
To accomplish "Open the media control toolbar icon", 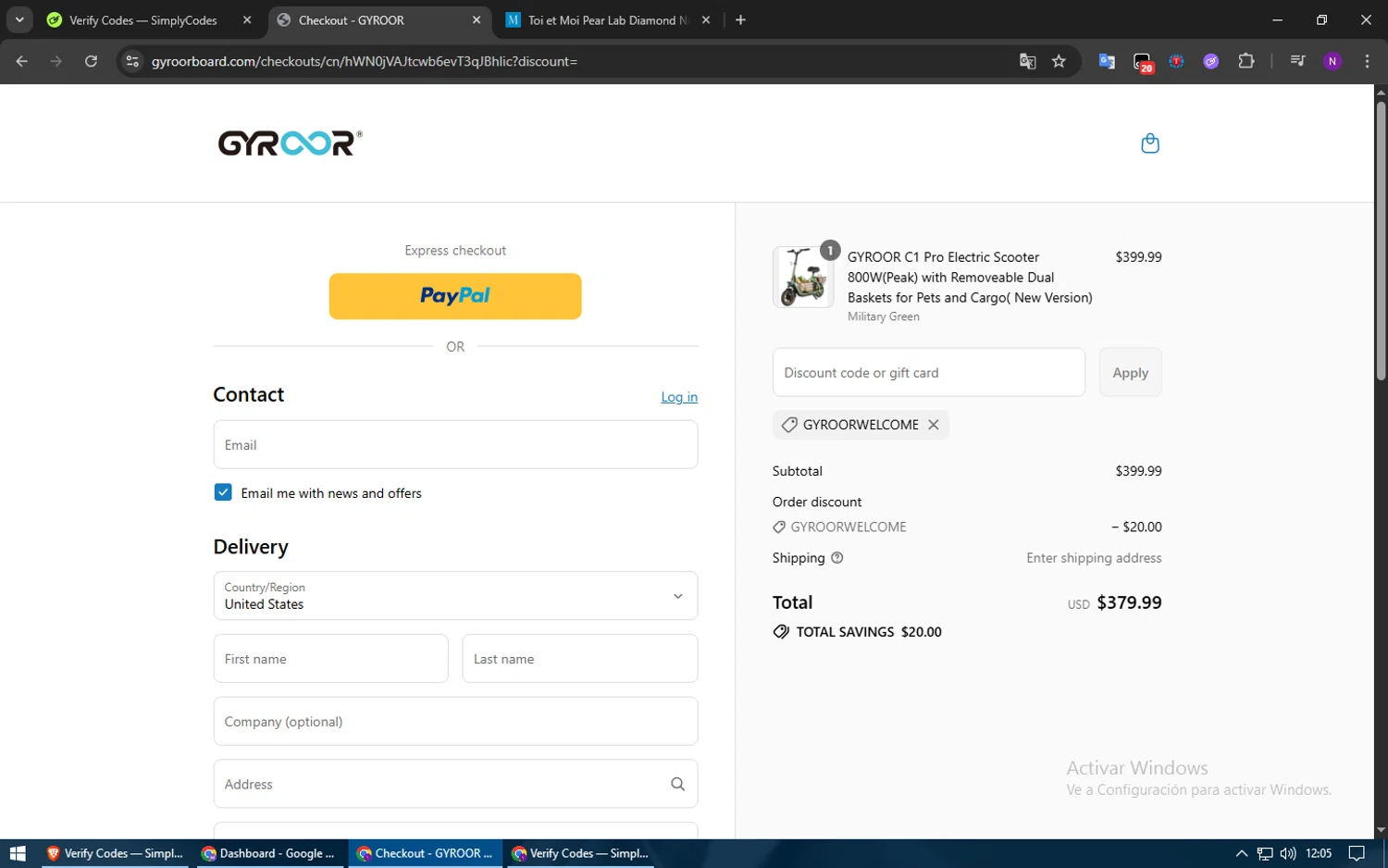I will 1297,61.
